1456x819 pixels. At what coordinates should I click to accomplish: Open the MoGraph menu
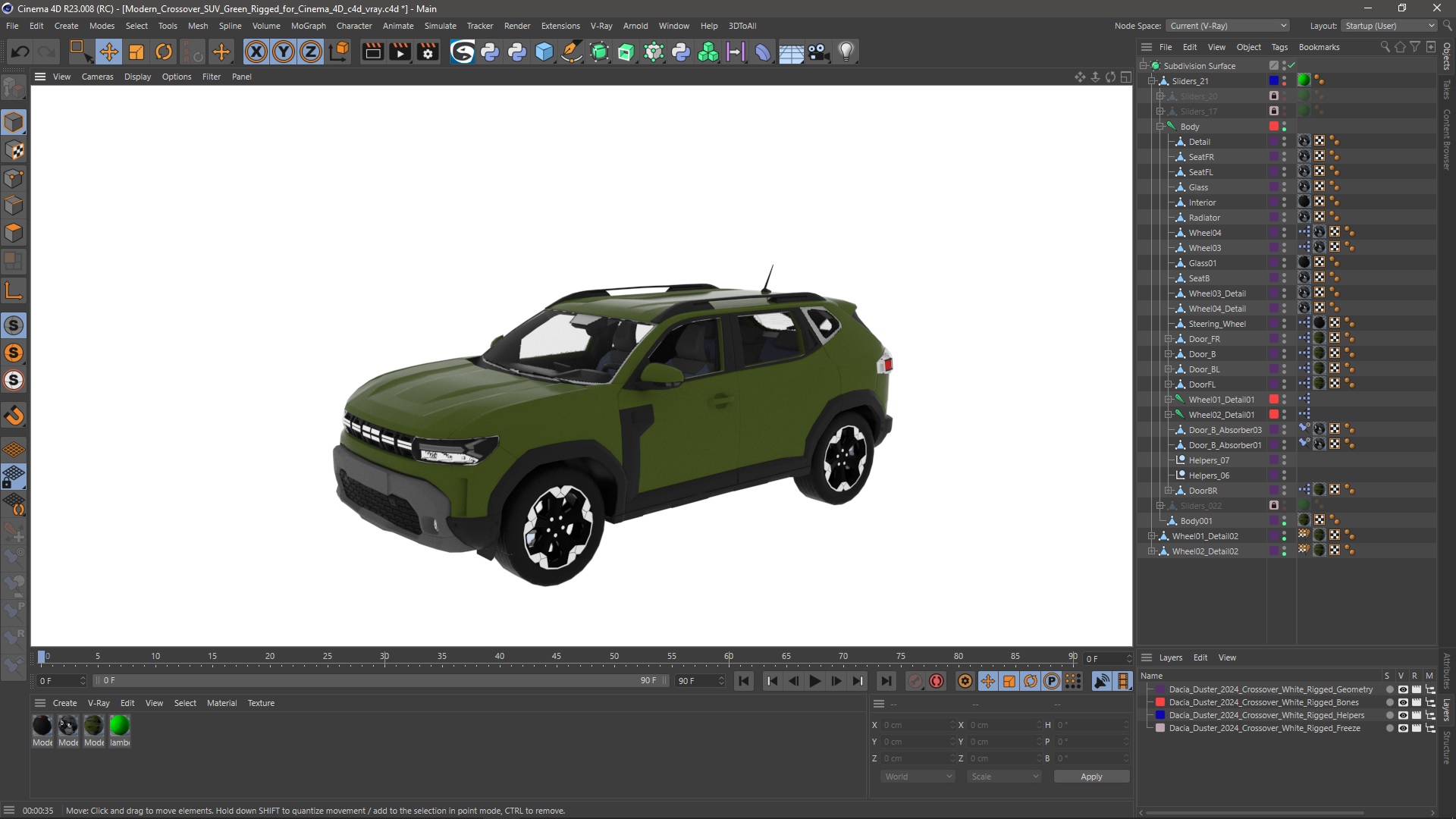[x=308, y=25]
